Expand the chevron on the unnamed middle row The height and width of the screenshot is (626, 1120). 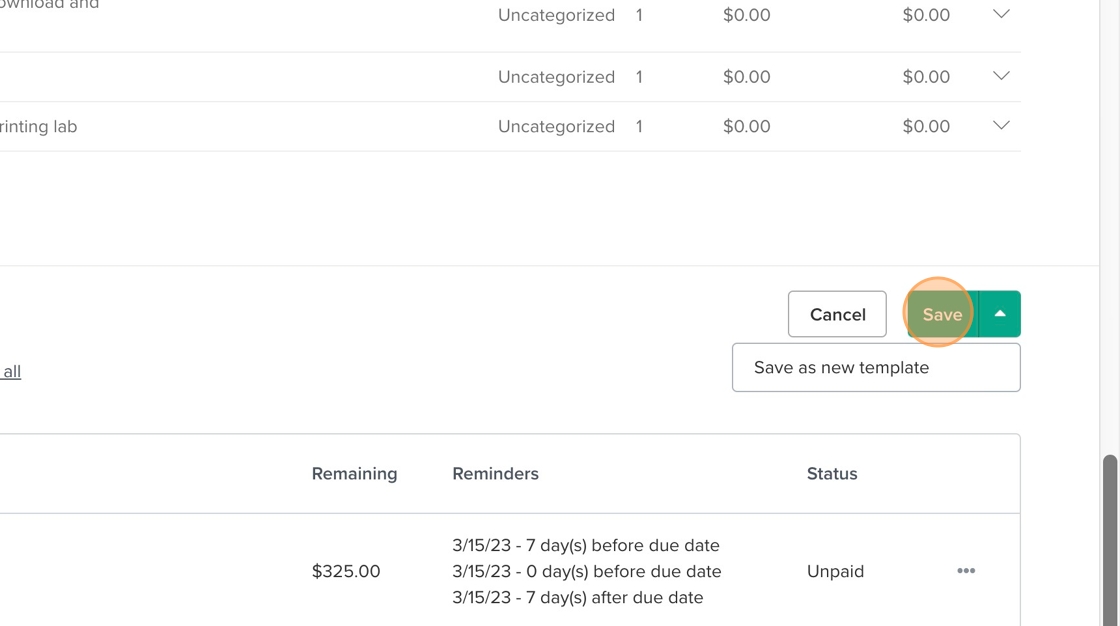[x=1001, y=76]
